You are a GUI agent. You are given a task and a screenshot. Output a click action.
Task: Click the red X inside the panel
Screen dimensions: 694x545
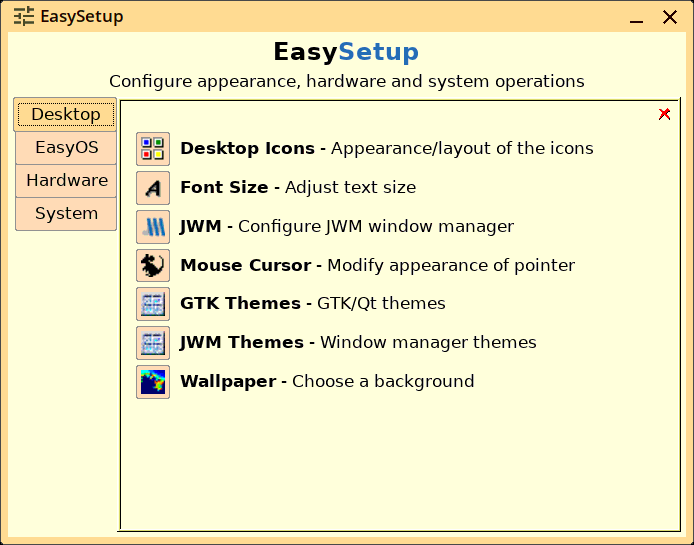coord(664,114)
